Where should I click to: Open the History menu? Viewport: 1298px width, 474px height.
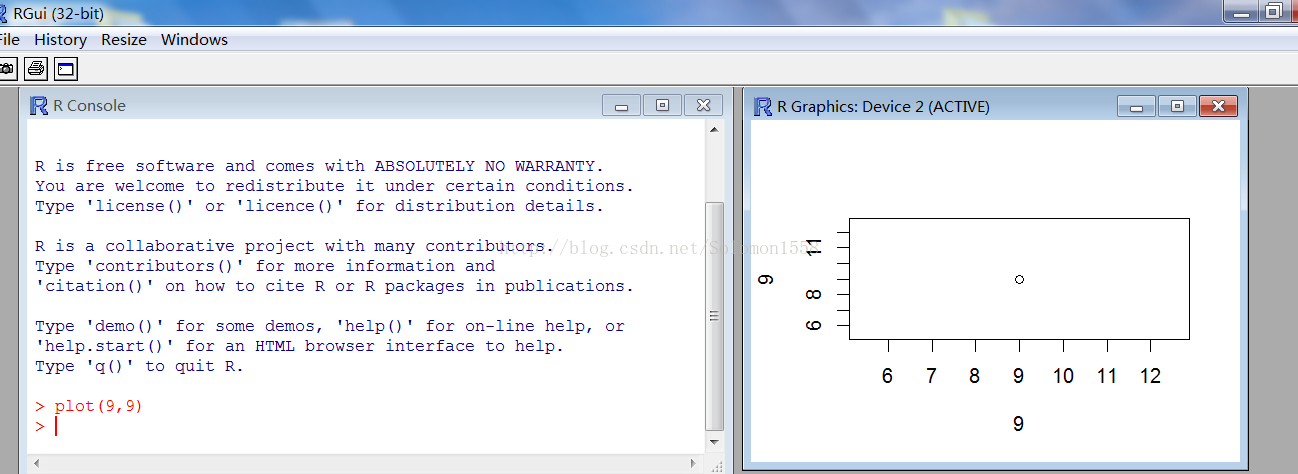(x=60, y=40)
